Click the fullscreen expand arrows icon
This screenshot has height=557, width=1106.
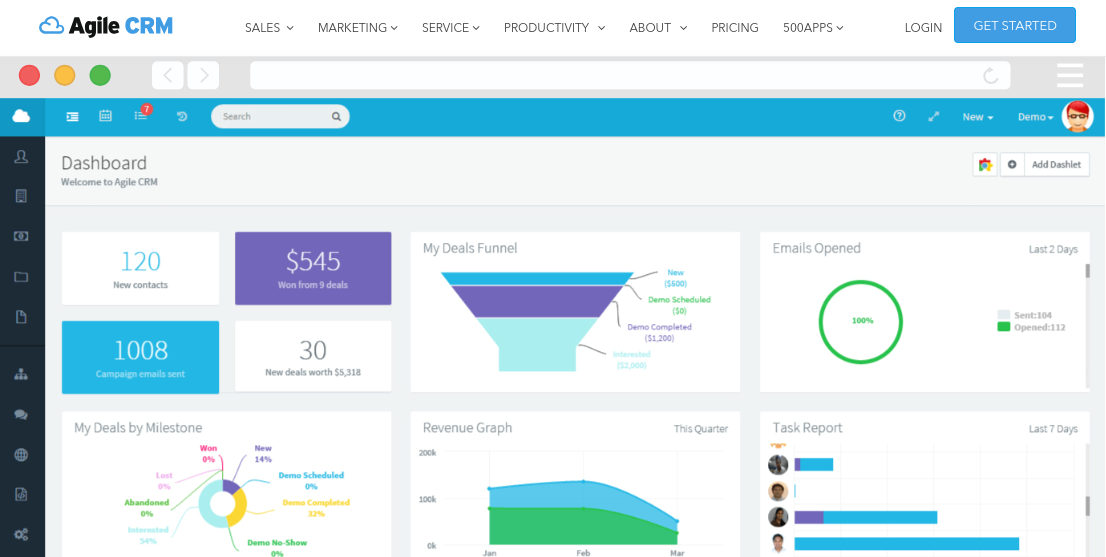(x=934, y=116)
